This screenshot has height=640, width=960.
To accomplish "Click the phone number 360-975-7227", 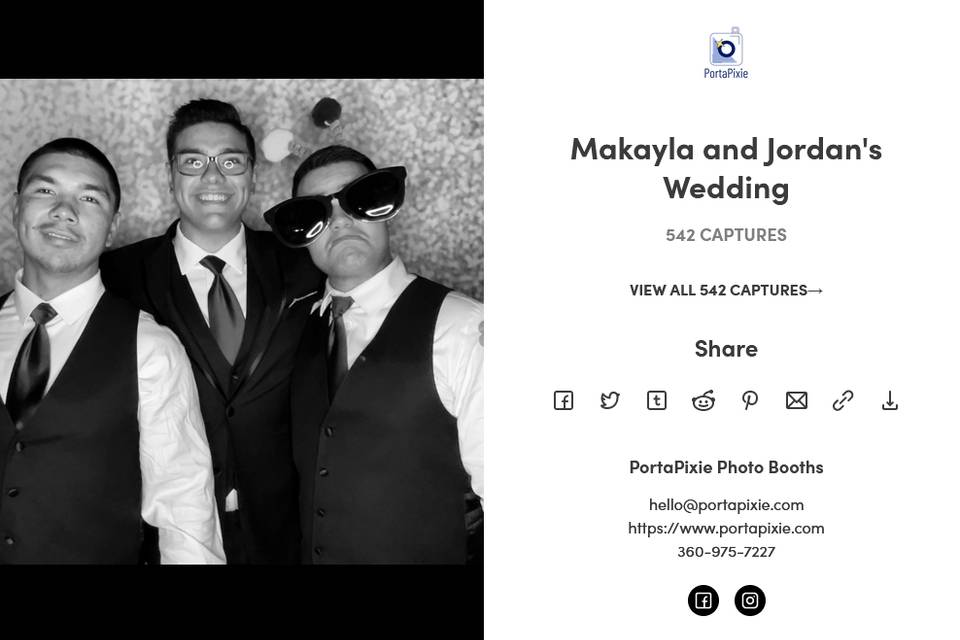I will (x=726, y=551).
